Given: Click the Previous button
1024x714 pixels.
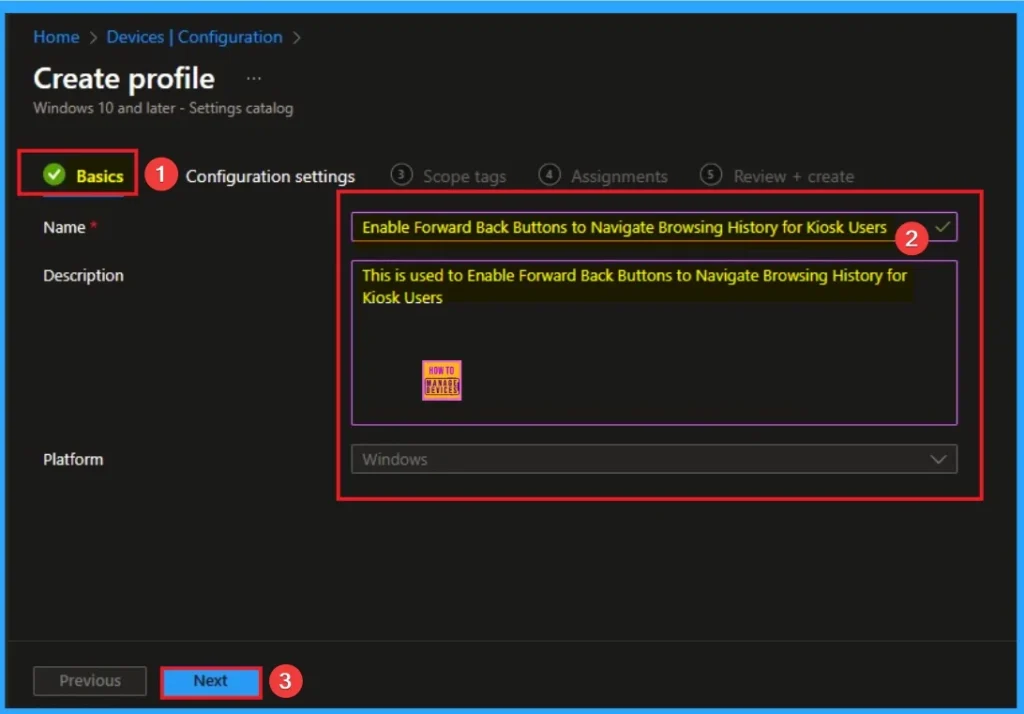Looking at the screenshot, I should (x=90, y=681).
